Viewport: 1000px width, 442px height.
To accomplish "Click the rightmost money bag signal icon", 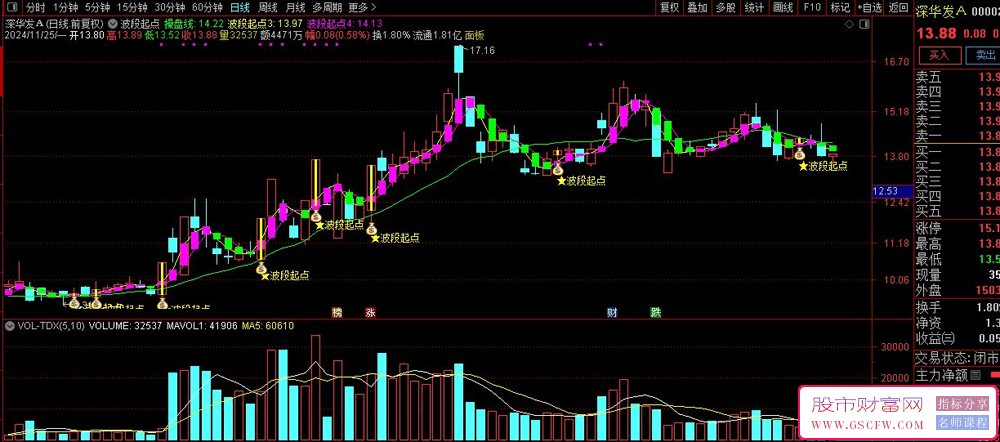I will click(x=800, y=153).
